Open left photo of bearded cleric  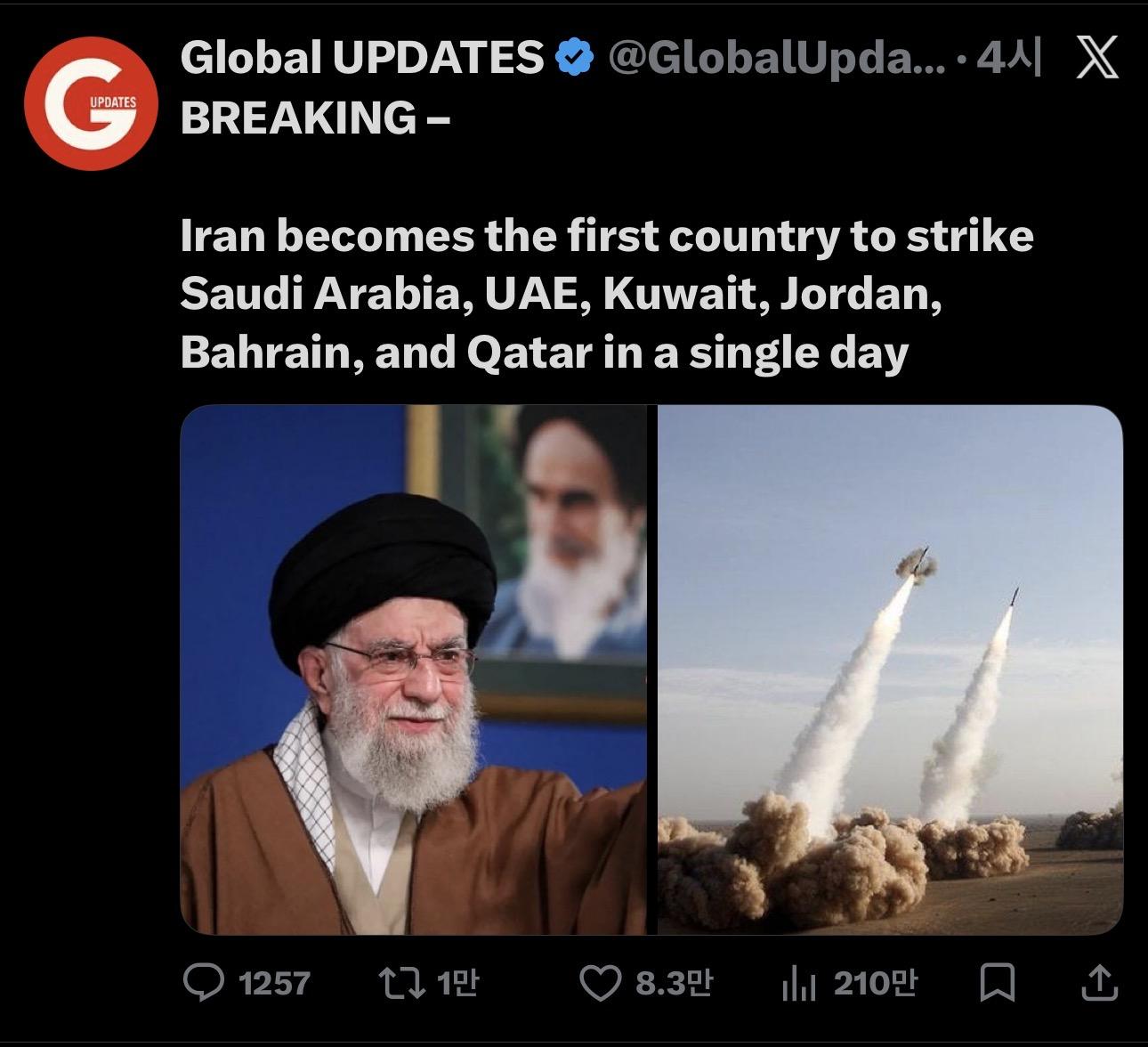tap(414, 670)
